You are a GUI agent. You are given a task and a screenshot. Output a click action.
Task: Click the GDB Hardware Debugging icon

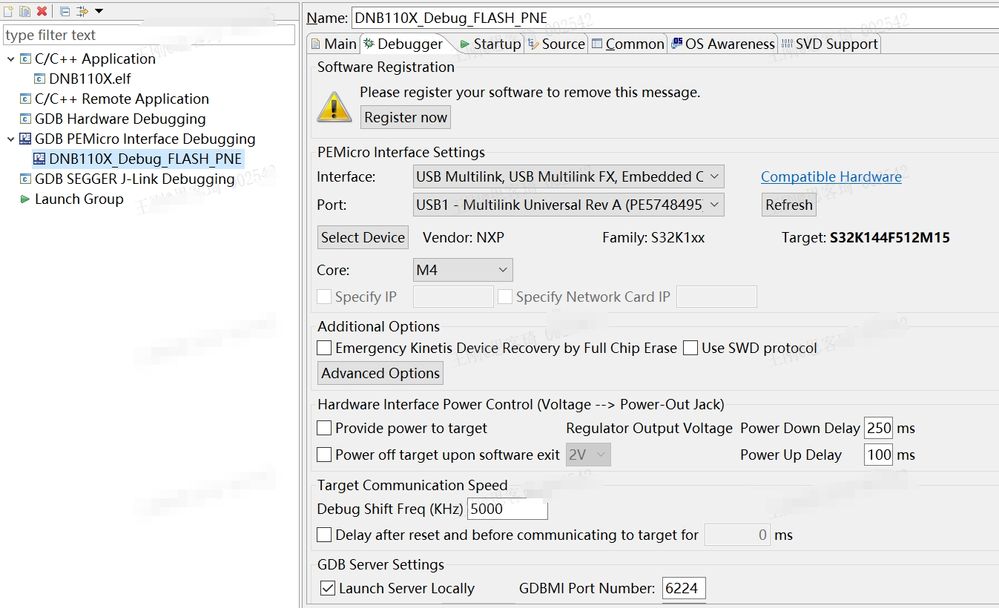tap(25, 119)
